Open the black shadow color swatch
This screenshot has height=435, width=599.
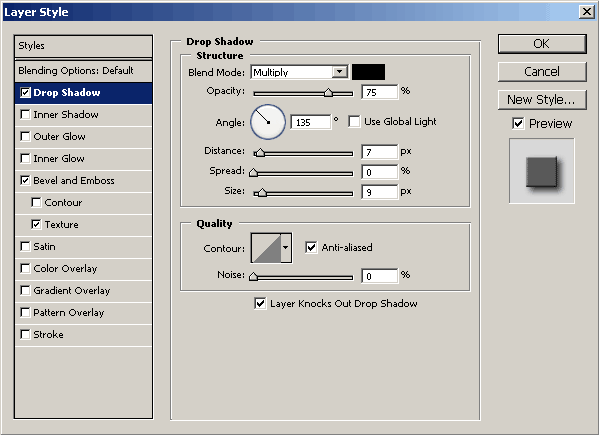[x=368, y=72]
